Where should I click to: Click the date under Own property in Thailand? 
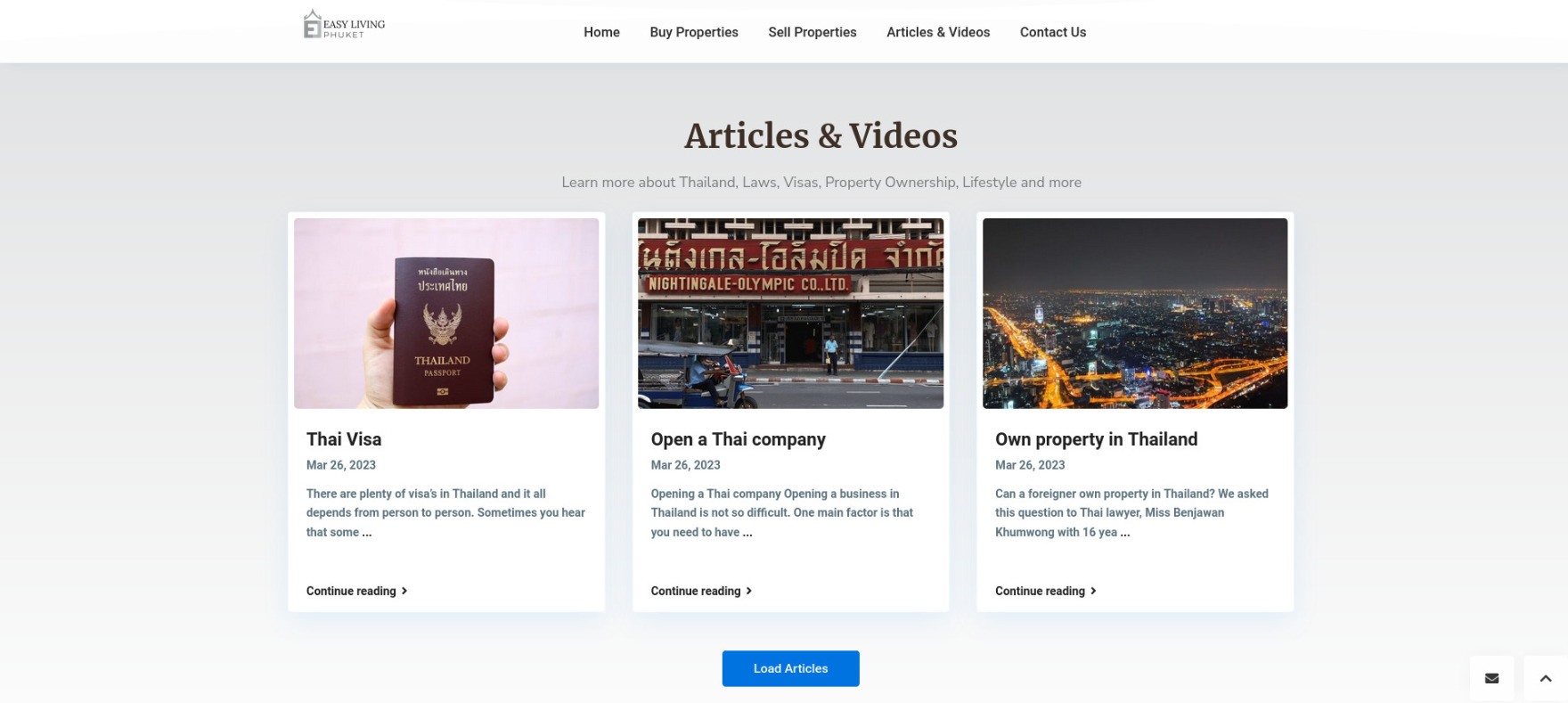(1030, 465)
